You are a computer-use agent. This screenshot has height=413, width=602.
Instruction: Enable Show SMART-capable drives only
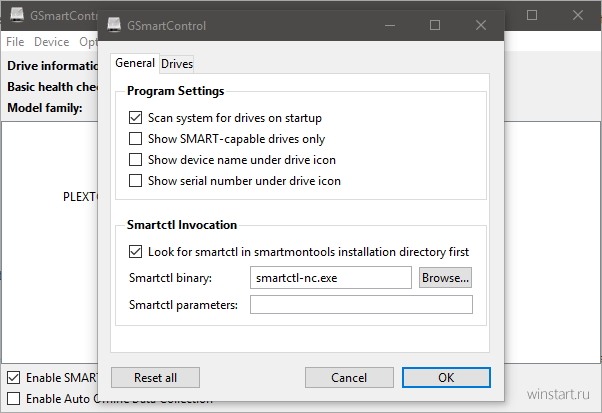136,139
